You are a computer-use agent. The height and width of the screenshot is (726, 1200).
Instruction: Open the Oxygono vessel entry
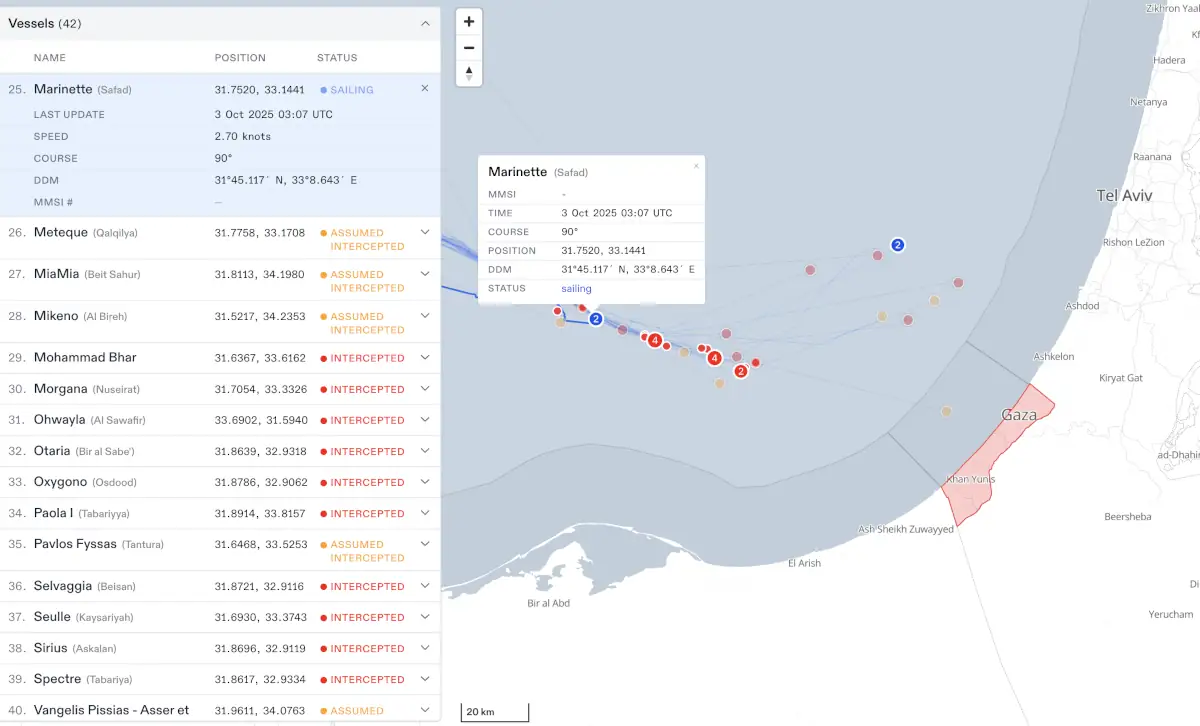[62, 482]
